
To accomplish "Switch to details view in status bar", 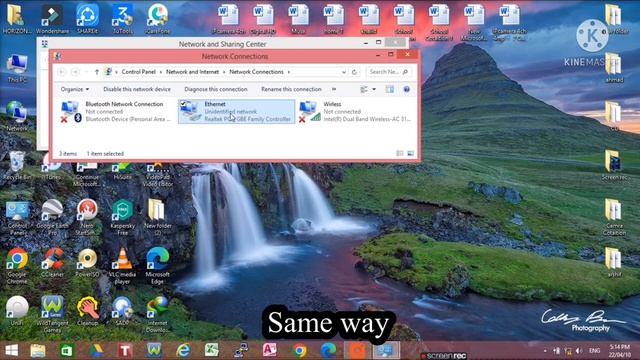I will [x=400, y=153].
